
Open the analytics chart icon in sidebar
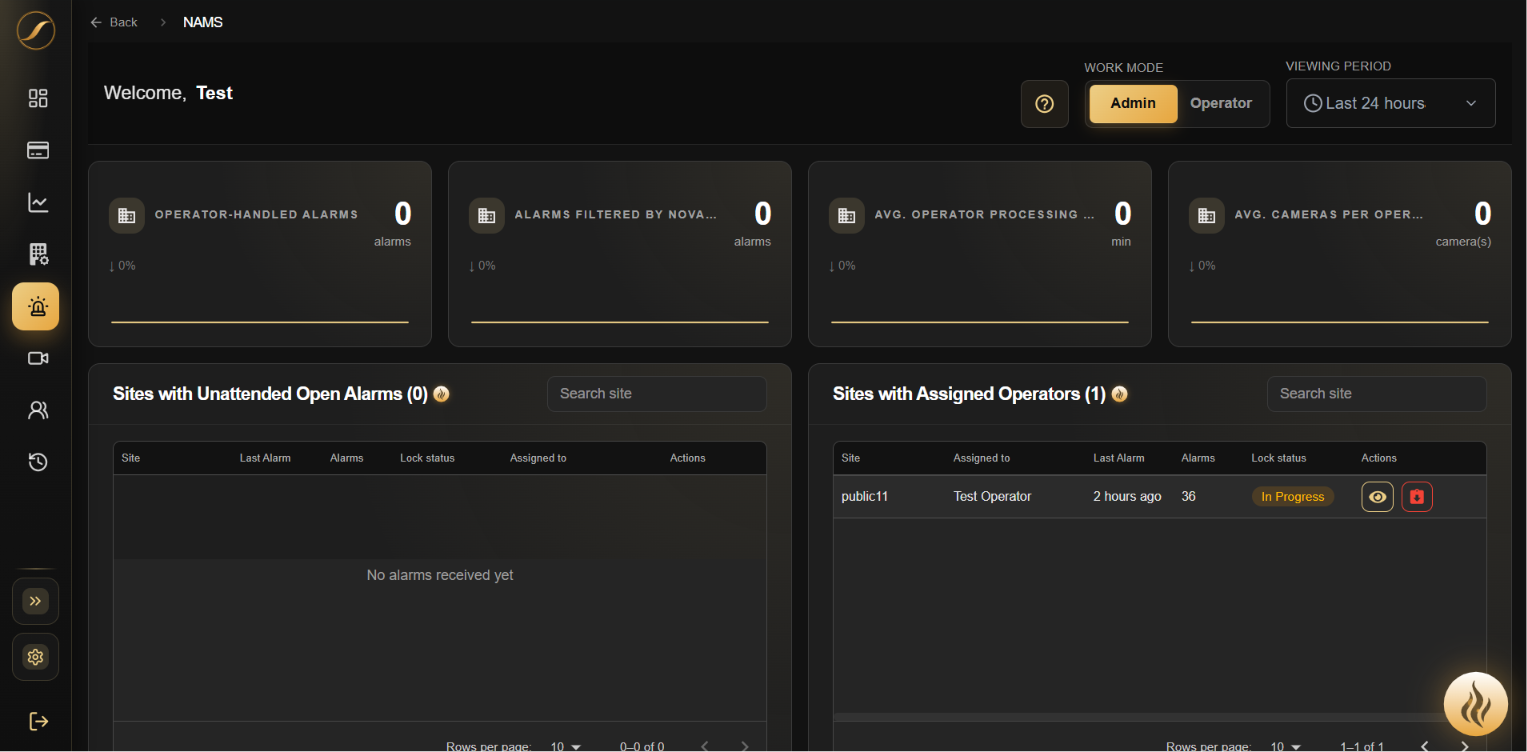point(38,202)
